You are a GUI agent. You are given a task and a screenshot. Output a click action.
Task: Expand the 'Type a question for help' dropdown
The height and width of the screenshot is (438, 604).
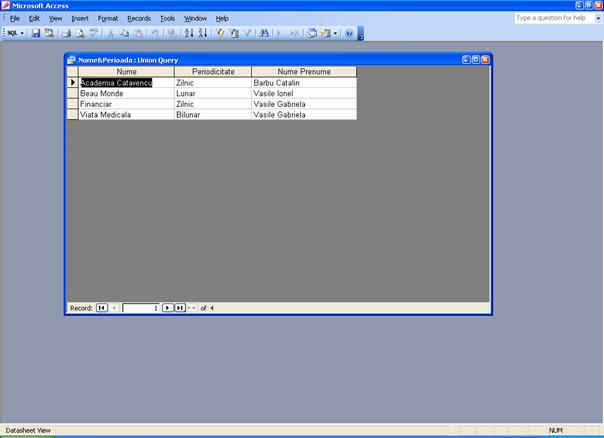[595, 18]
